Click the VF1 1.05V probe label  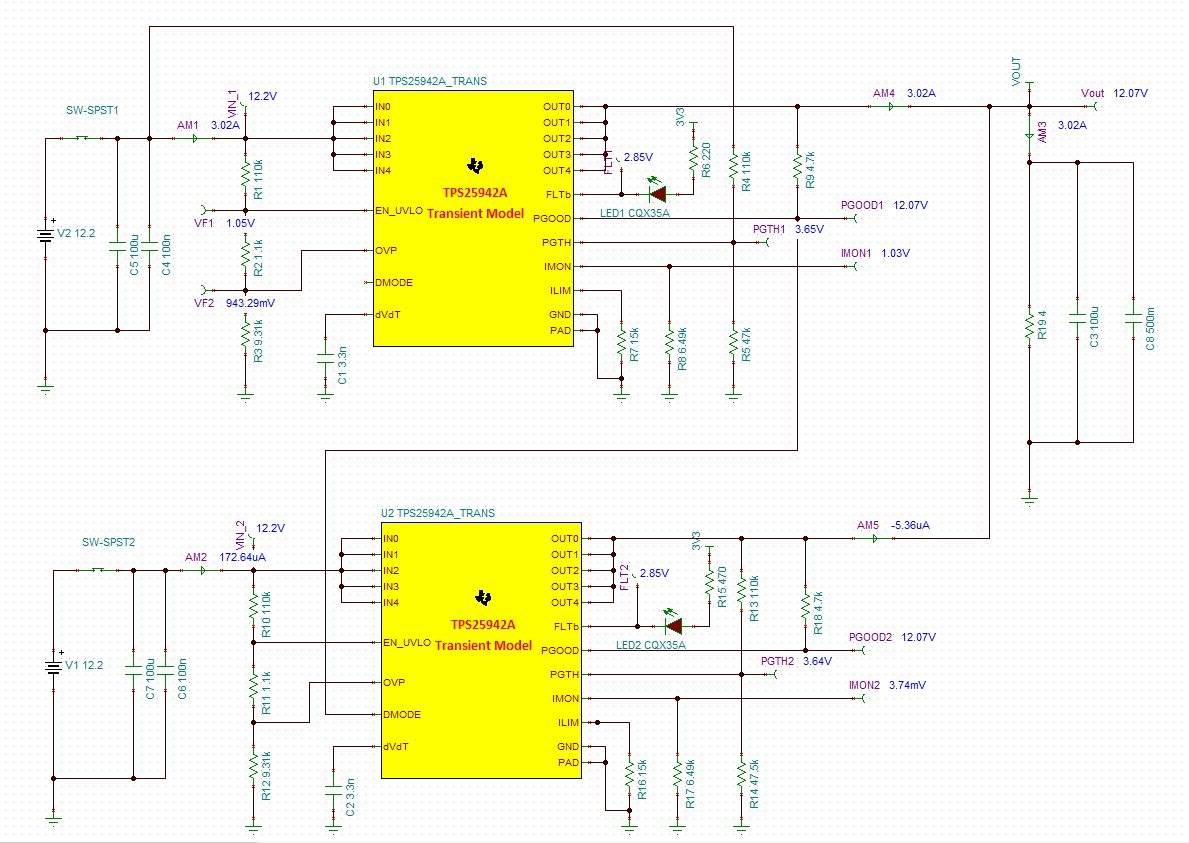(x=224, y=224)
